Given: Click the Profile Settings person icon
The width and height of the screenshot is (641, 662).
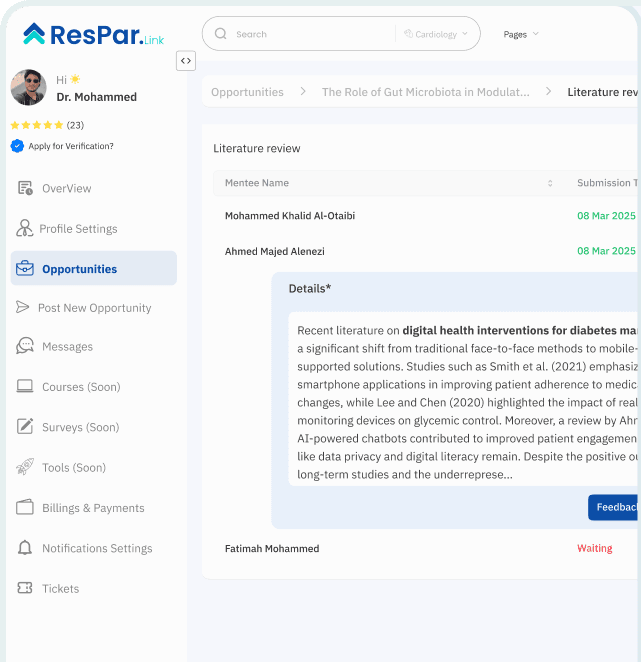Looking at the screenshot, I should [x=24, y=228].
